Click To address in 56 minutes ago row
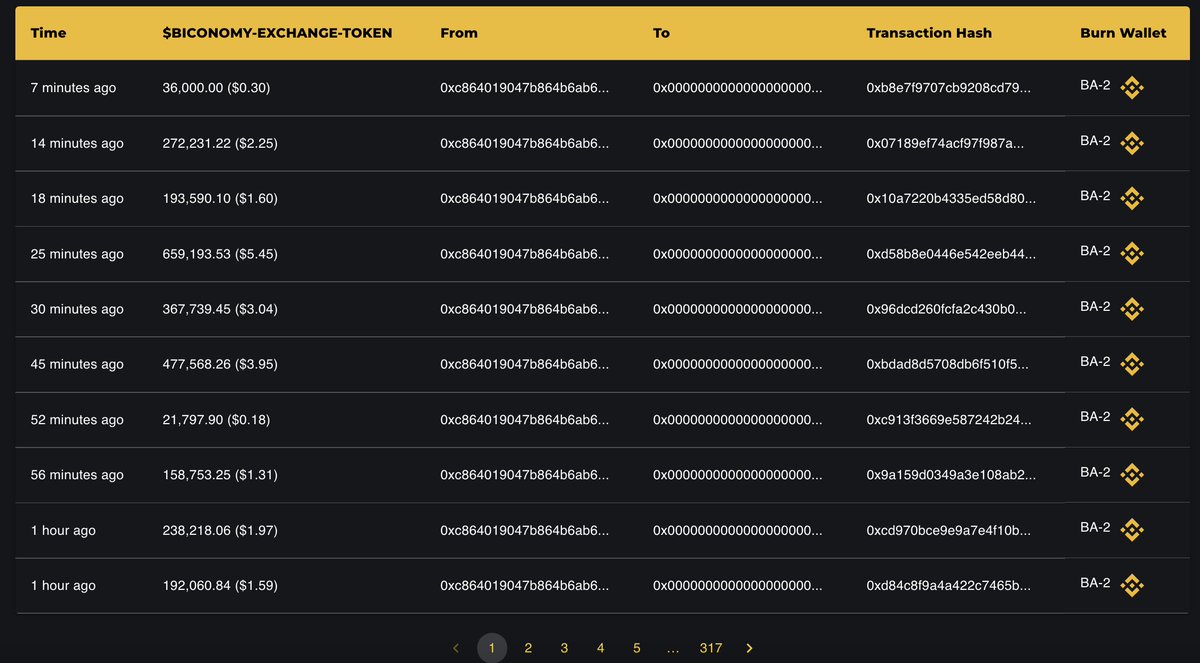The height and width of the screenshot is (663, 1200). [738, 475]
